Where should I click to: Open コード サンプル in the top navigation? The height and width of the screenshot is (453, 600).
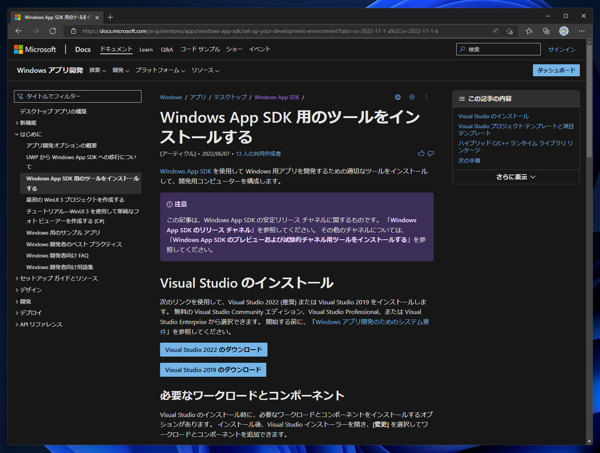tap(200, 49)
